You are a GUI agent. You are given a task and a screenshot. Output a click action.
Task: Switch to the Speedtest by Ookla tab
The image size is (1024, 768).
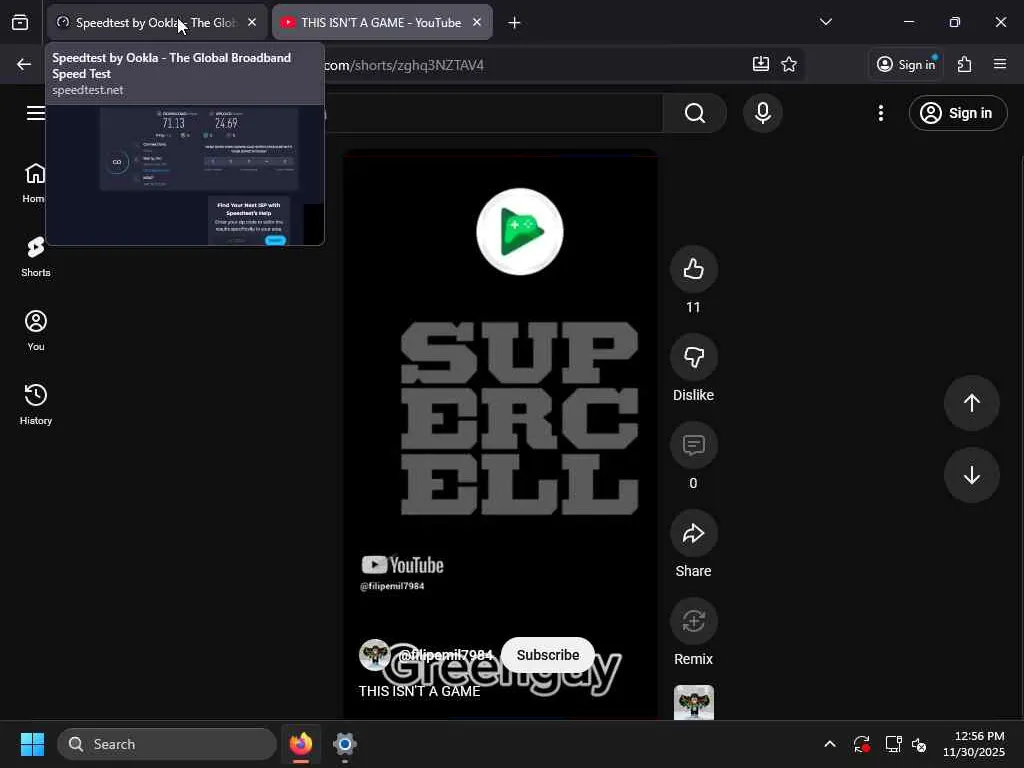157,22
